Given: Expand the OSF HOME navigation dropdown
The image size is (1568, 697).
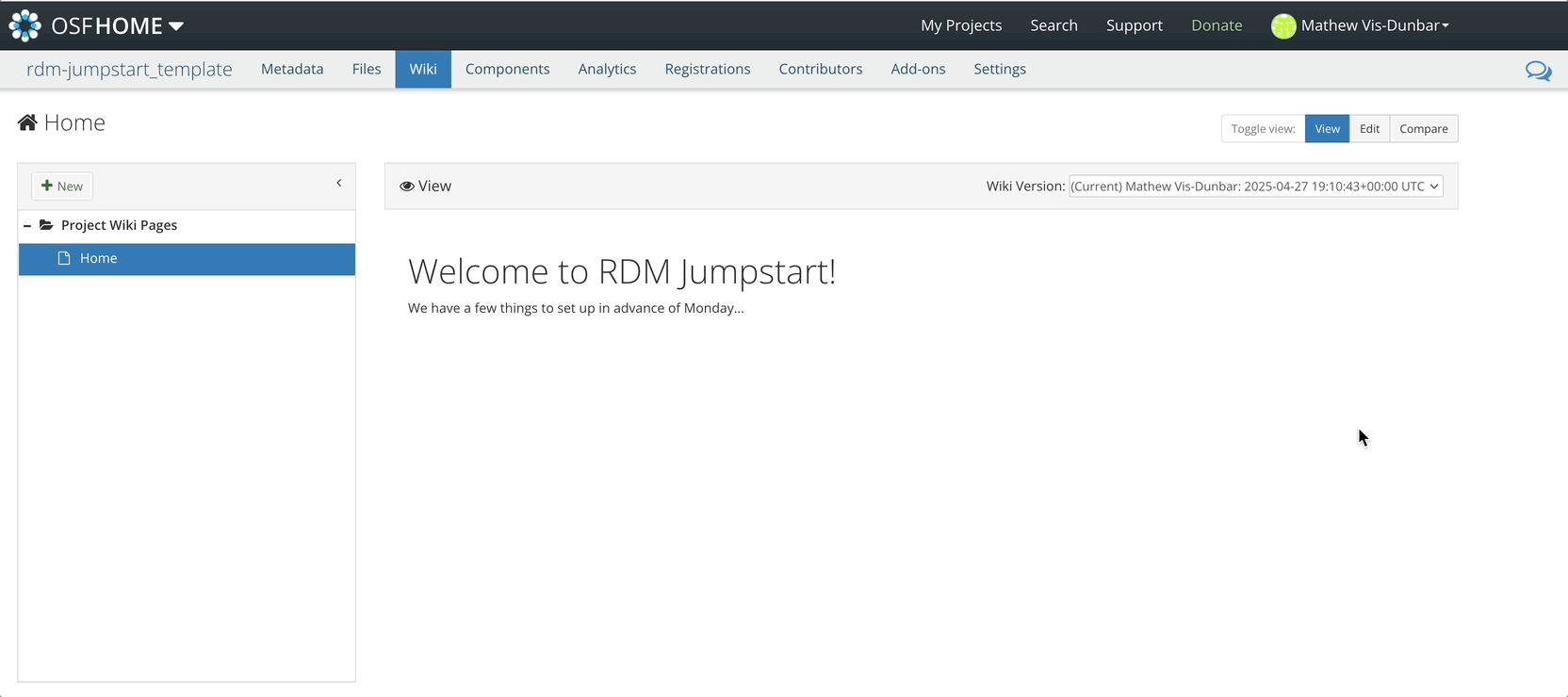Looking at the screenshot, I should pos(175,26).
